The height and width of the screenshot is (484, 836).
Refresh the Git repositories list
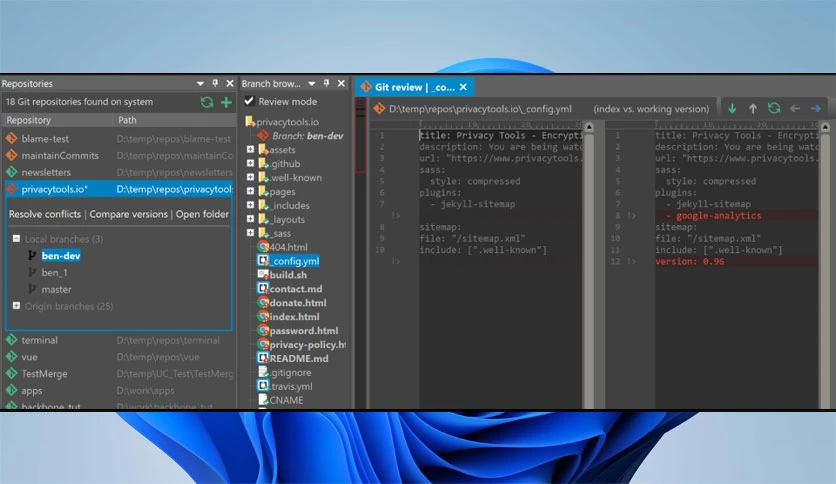tap(207, 102)
